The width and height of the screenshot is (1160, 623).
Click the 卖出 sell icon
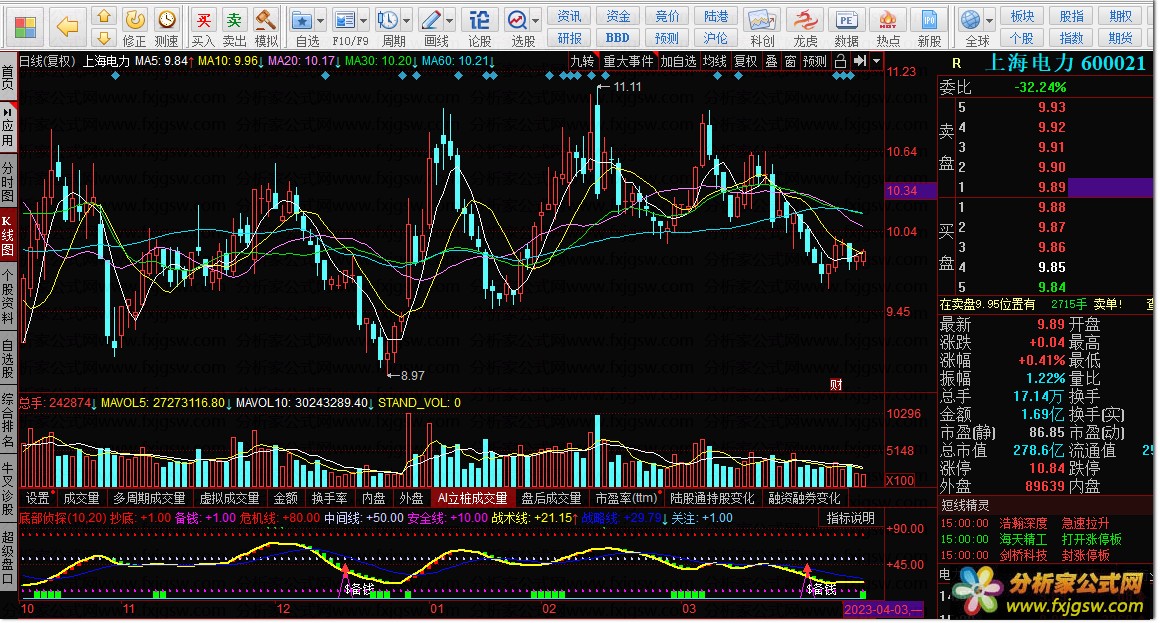[234, 20]
